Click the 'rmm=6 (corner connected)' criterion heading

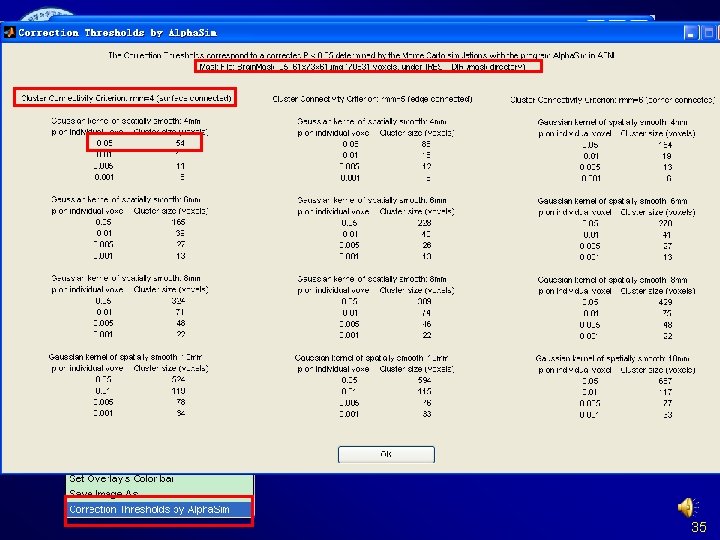point(613,100)
